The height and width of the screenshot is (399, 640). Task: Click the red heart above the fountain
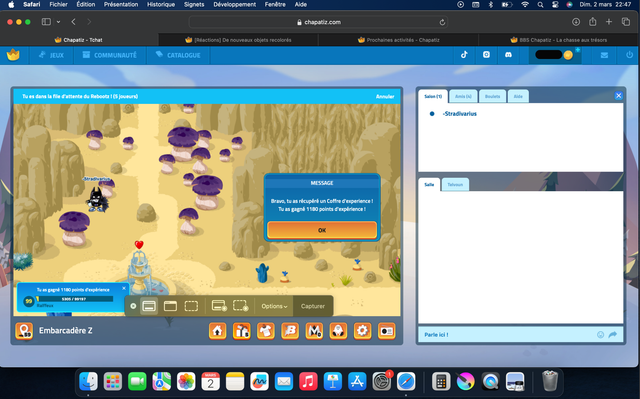(139, 245)
